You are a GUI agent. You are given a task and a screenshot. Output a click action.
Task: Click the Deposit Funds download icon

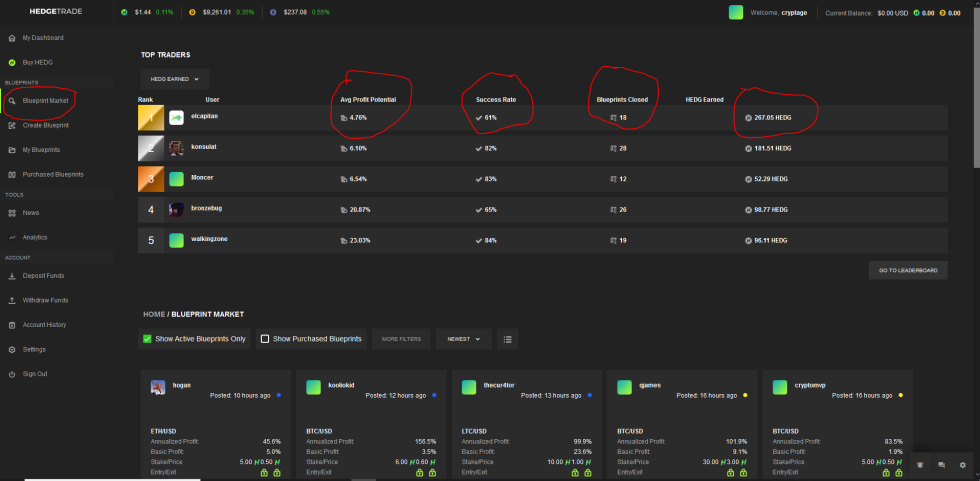(x=12, y=276)
